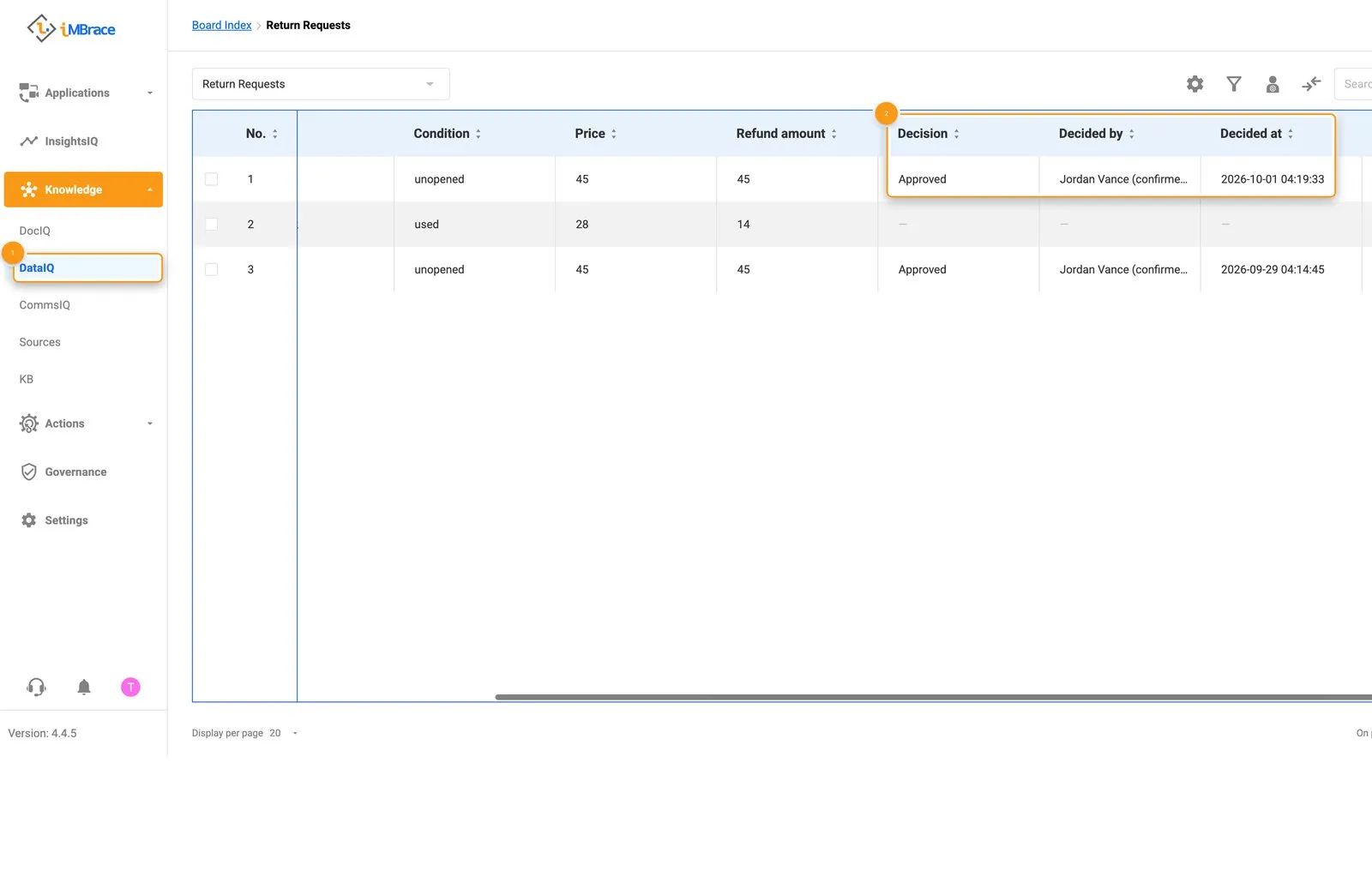Screen dimensions: 1372x871
Task: Sort by Decided by column arrows
Action: (1132, 134)
